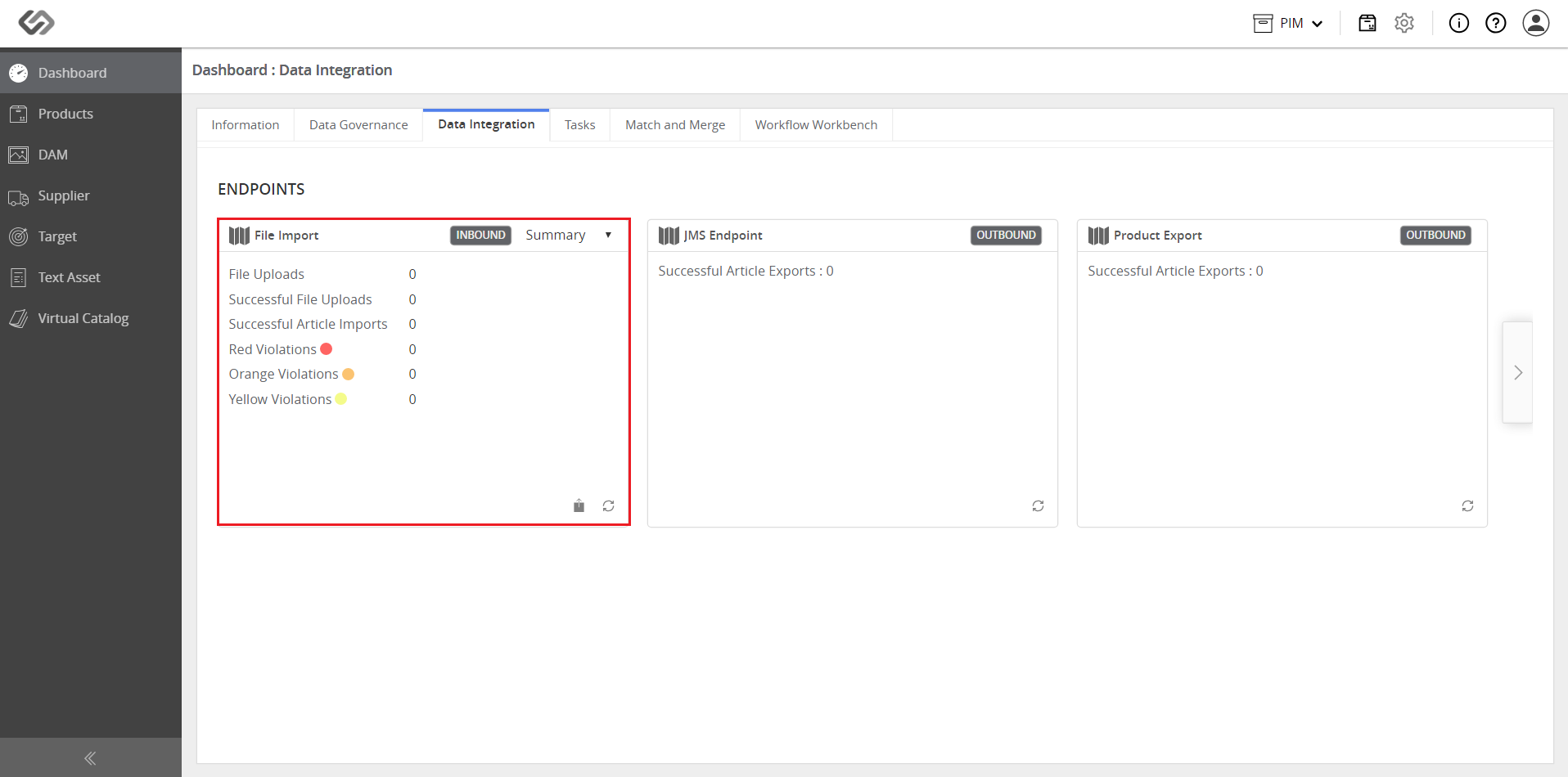Open the Workflow Workbench tab
This screenshot has width=1568, height=777.
pos(816,125)
